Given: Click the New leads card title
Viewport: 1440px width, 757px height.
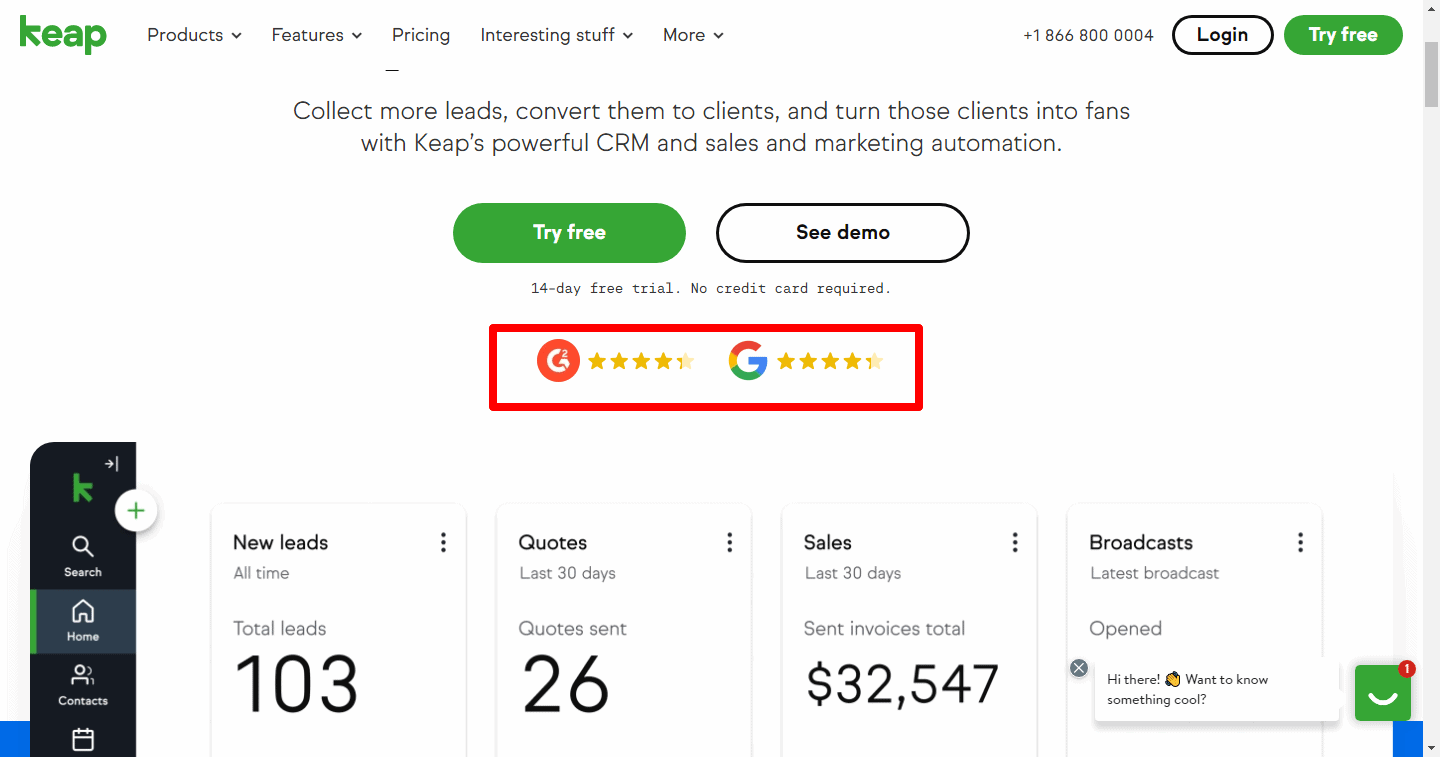Looking at the screenshot, I should tap(280, 542).
